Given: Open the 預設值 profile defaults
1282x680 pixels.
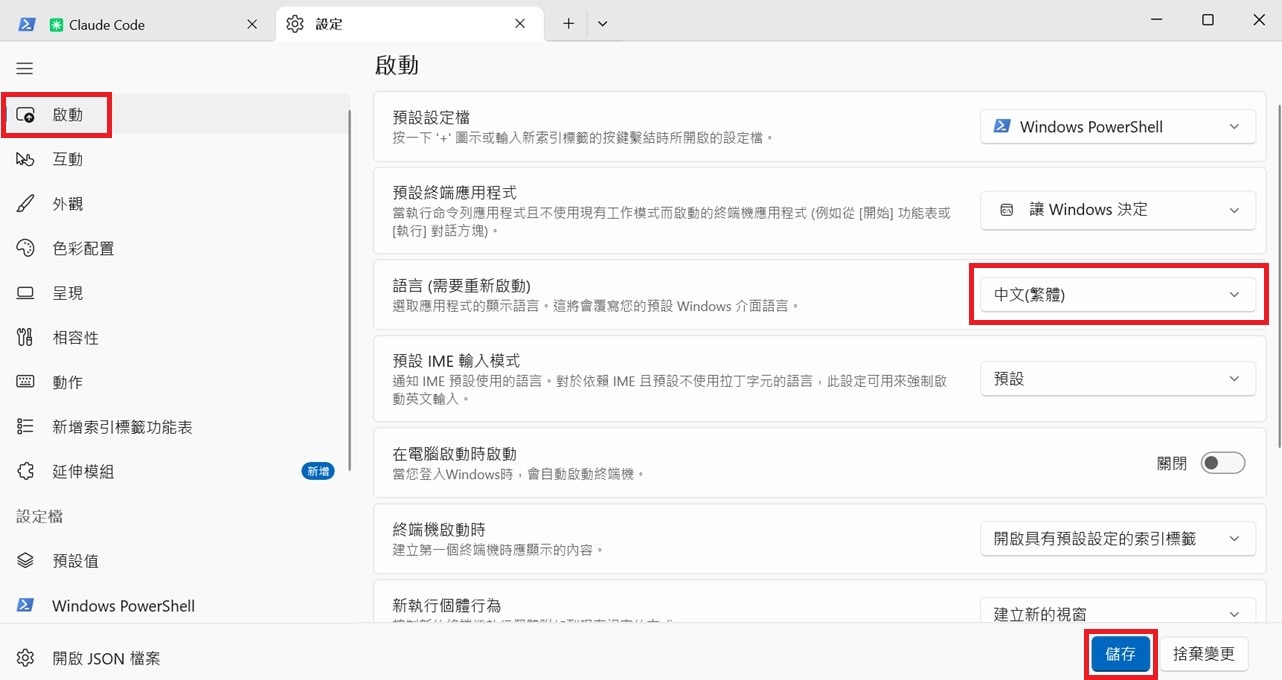Looking at the screenshot, I should pos(175,561).
